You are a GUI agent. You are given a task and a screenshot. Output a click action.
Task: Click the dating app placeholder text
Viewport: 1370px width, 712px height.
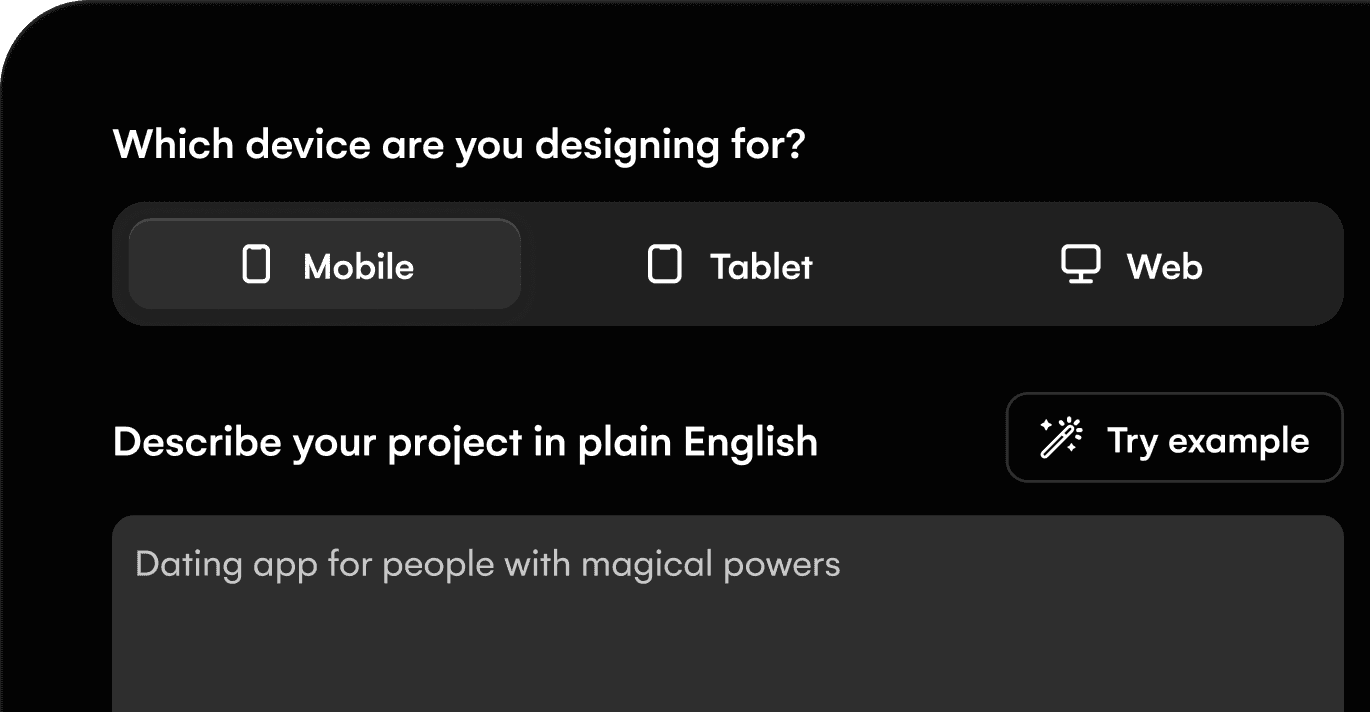pos(487,563)
